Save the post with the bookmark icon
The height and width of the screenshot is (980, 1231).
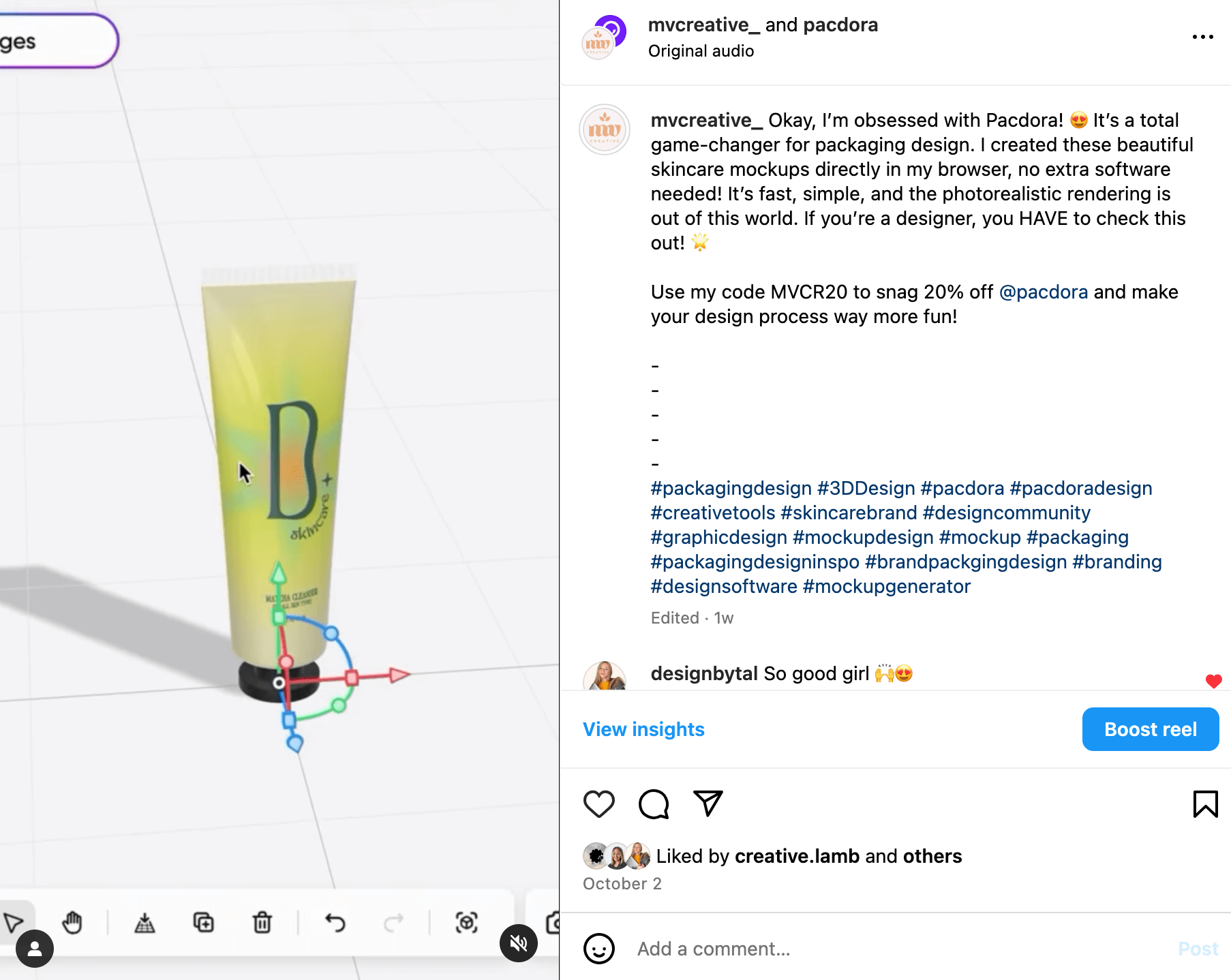1205,804
